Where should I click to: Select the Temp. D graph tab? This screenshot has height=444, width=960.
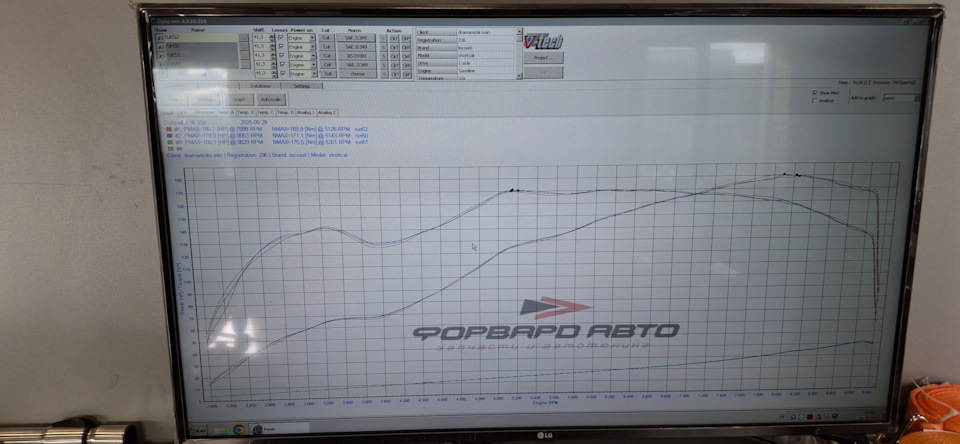[286, 113]
